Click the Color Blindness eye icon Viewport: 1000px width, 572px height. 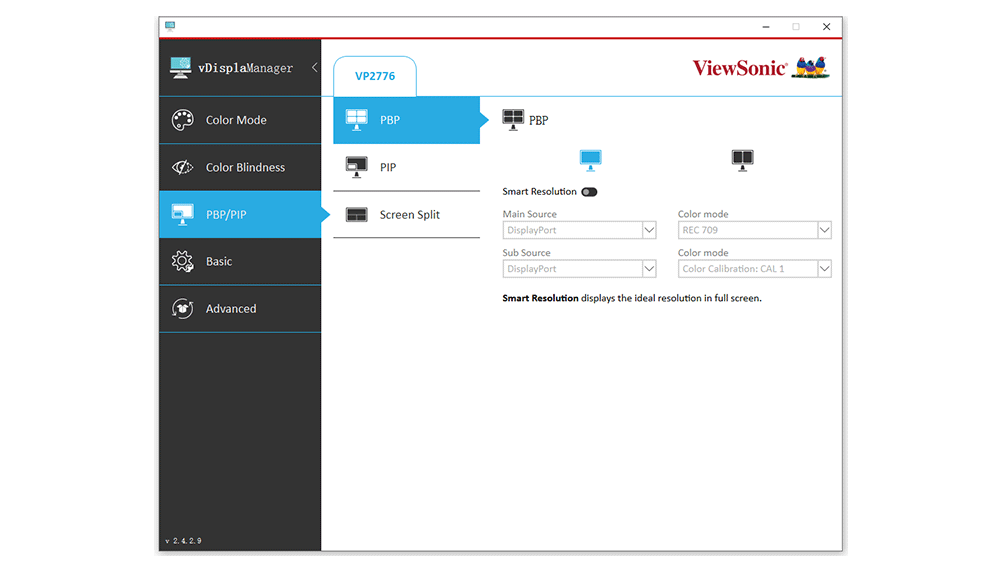182,167
